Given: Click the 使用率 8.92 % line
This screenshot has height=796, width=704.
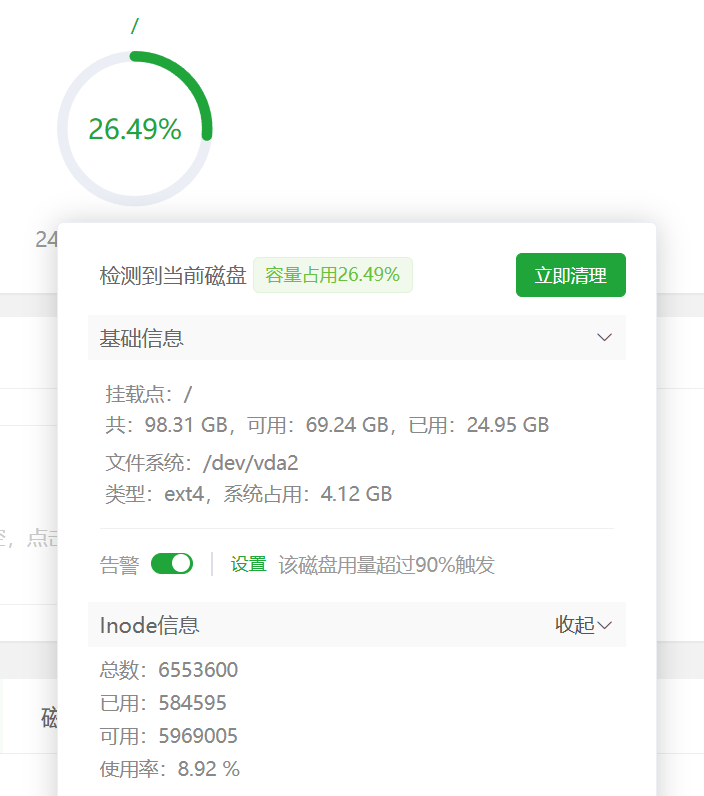Looking at the screenshot, I should pyautogui.click(x=170, y=769).
